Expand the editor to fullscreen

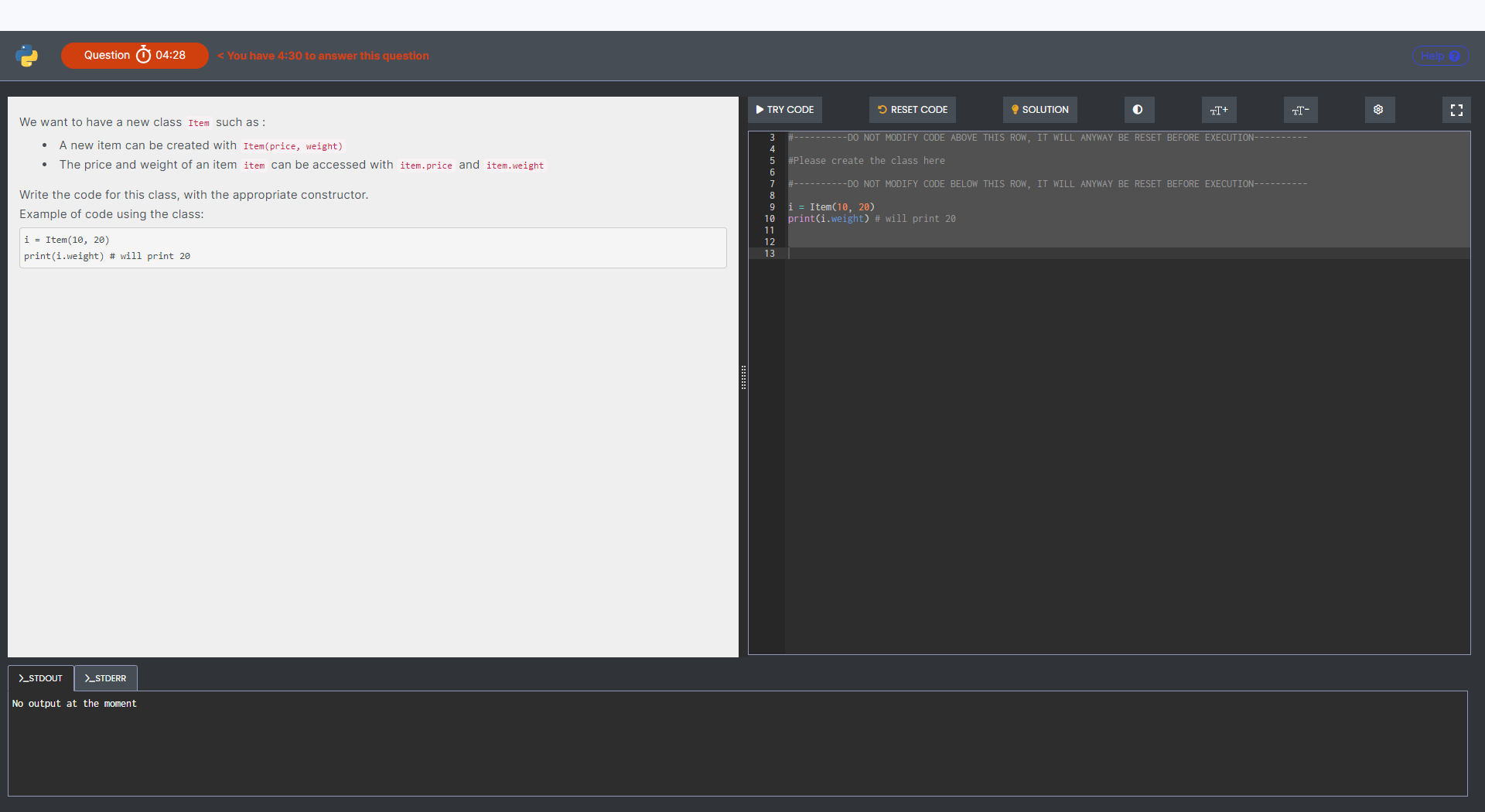(x=1456, y=110)
